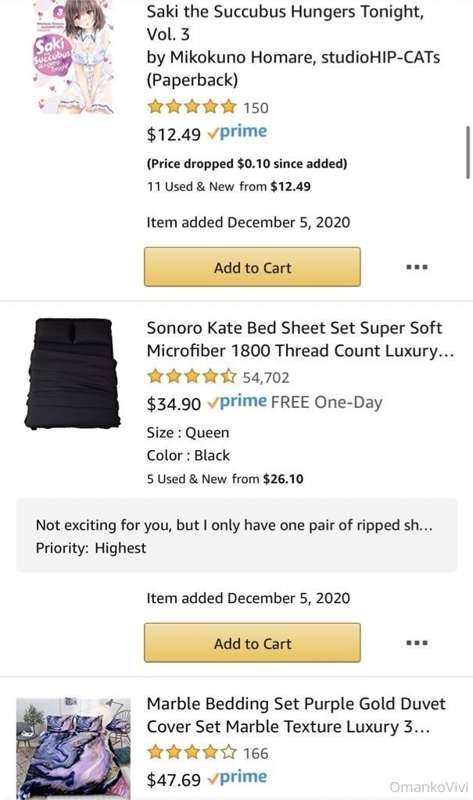The height and width of the screenshot is (800, 473).
Task: Open the purple marble bedding product image
Action: tap(73, 748)
